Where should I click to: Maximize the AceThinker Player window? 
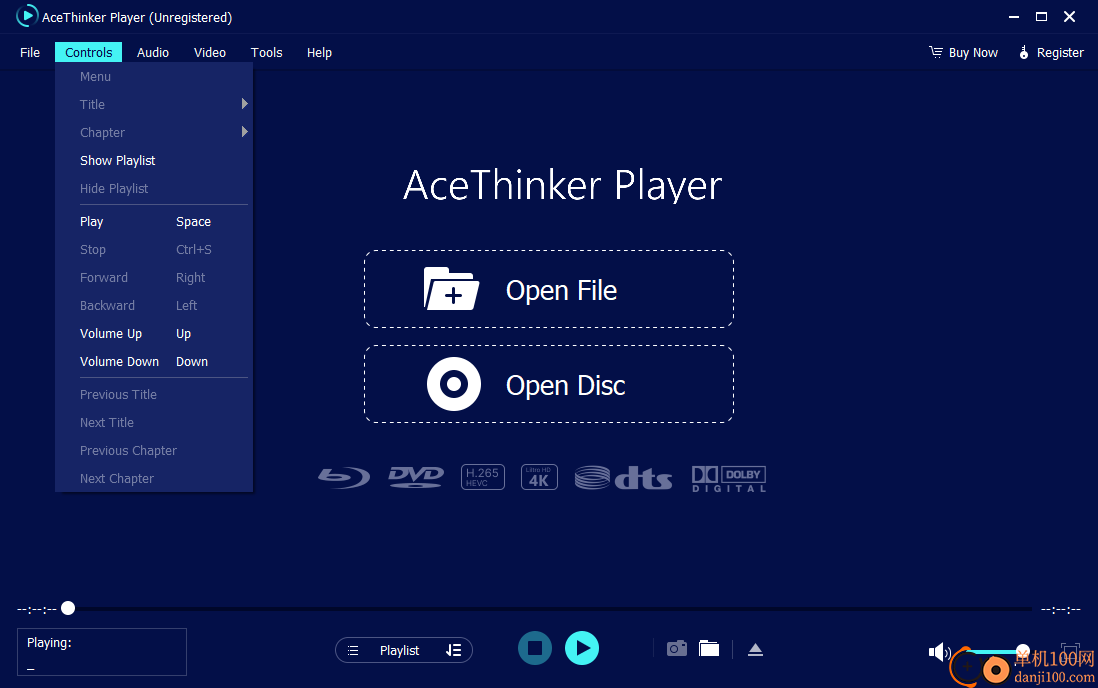(1041, 17)
